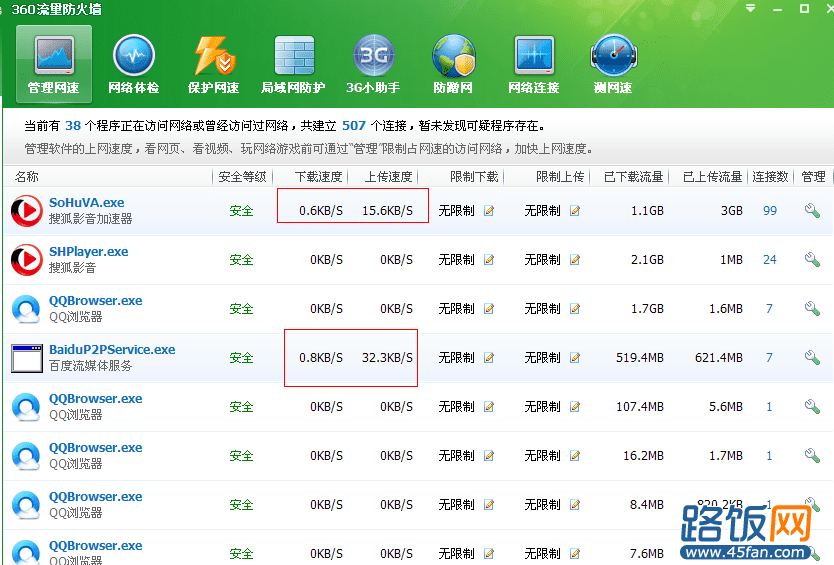Sort by 连接数 column header
The width and height of the screenshot is (834, 565).
point(770,177)
